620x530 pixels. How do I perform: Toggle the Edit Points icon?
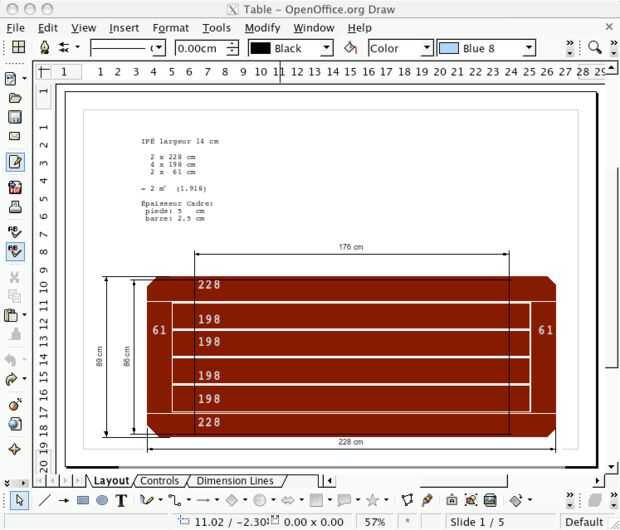tap(407, 500)
